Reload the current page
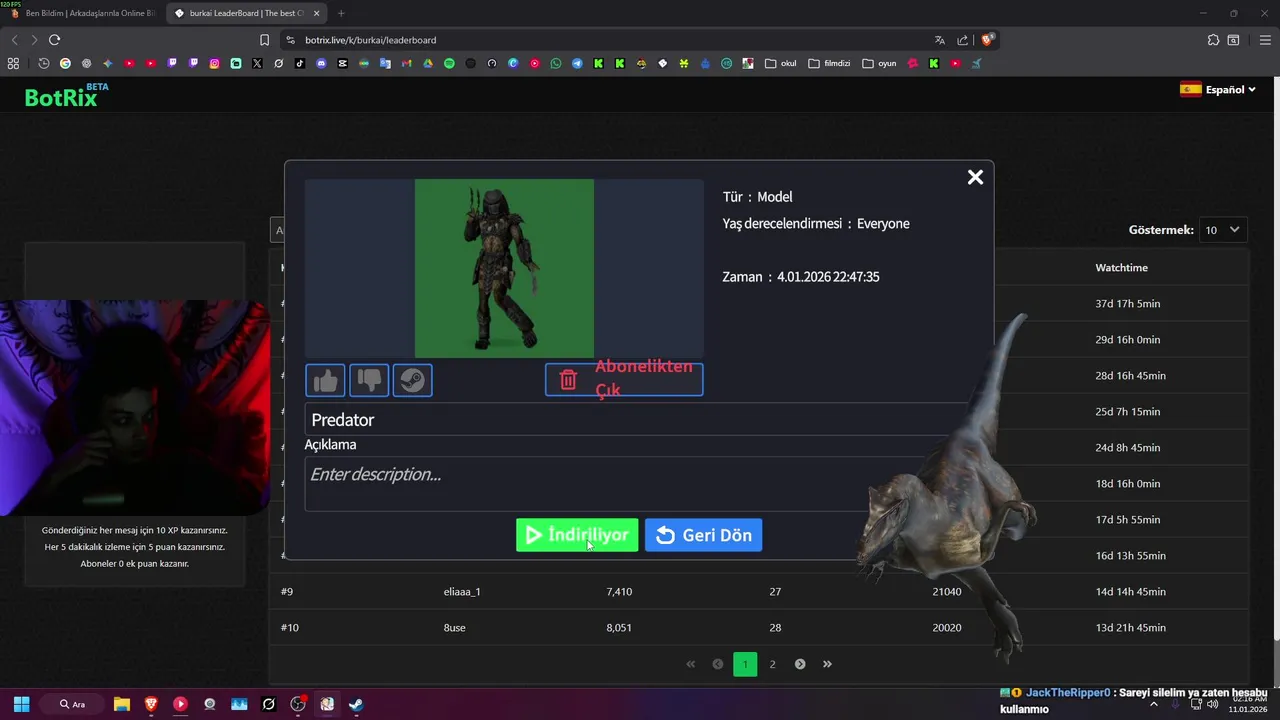Viewport: 1280px width, 720px height. tap(54, 40)
